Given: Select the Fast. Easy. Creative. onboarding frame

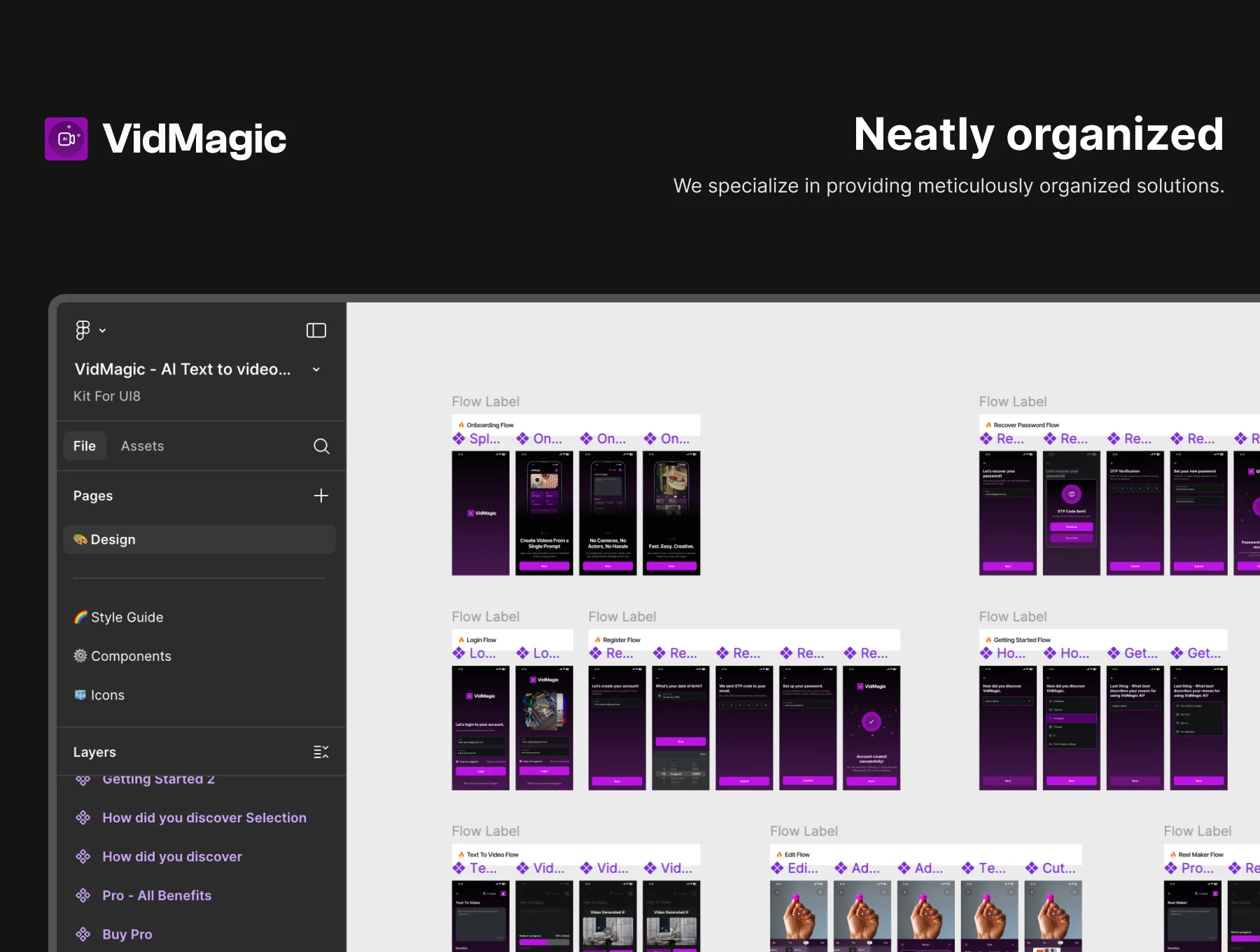Looking at the screenshot, I should point(672,513).
